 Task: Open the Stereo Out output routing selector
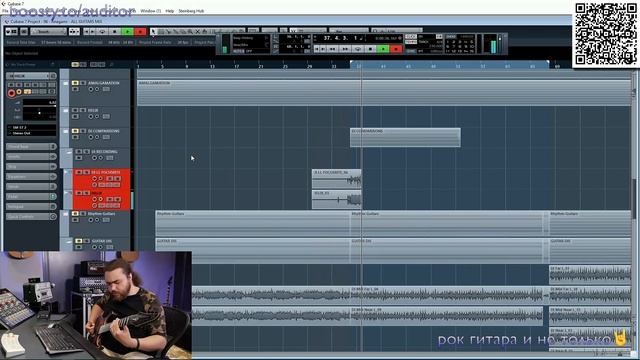[31, 133]
